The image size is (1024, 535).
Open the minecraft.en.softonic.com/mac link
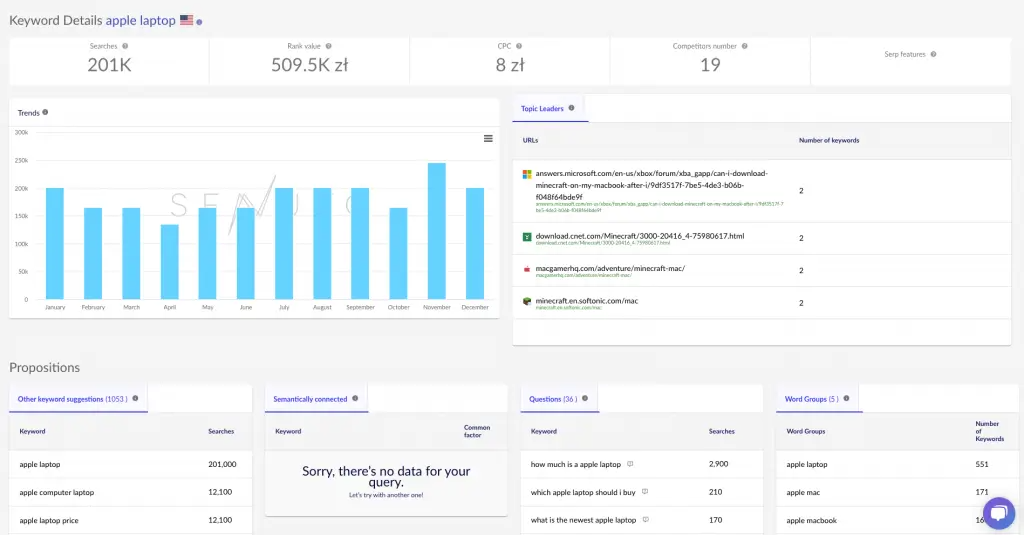pos(586,300)
